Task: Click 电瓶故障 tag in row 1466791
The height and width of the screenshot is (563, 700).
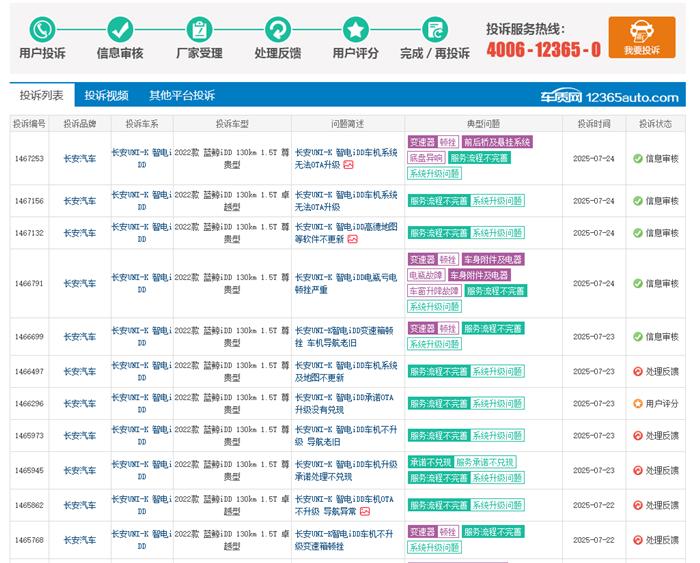Action: (x=426, y=275)
